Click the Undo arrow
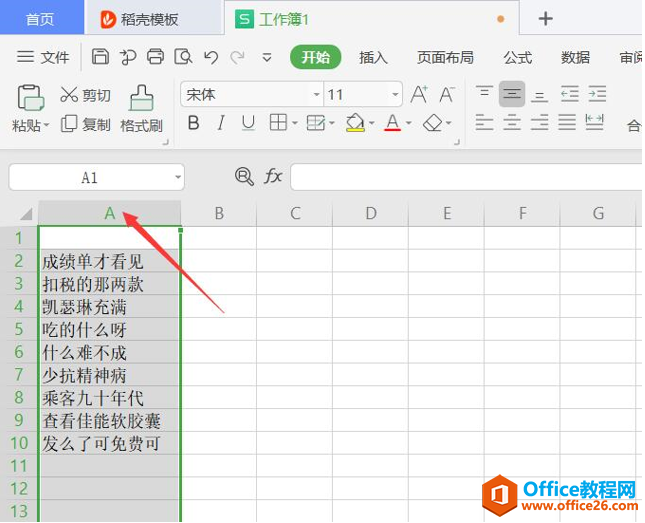Viewport: 645px width, 523px height. tap(211, 57)
